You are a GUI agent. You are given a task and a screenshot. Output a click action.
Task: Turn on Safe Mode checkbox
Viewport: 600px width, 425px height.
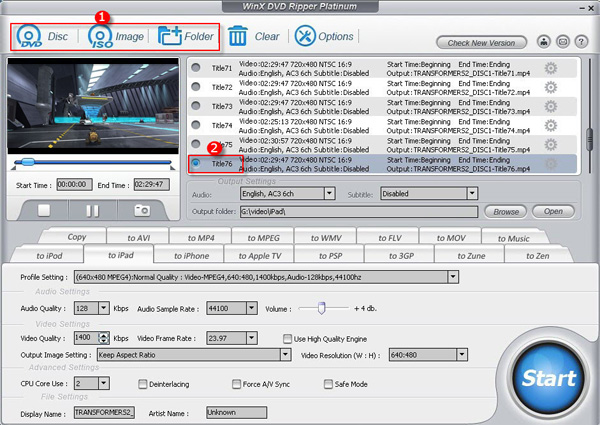click(328, 384)
